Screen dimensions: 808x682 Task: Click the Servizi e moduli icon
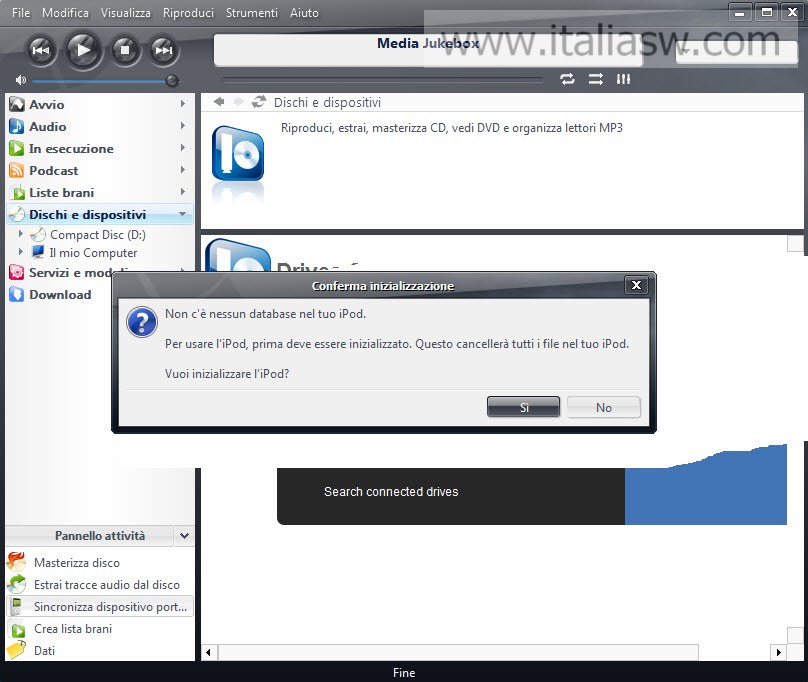(x=16, y=272)
